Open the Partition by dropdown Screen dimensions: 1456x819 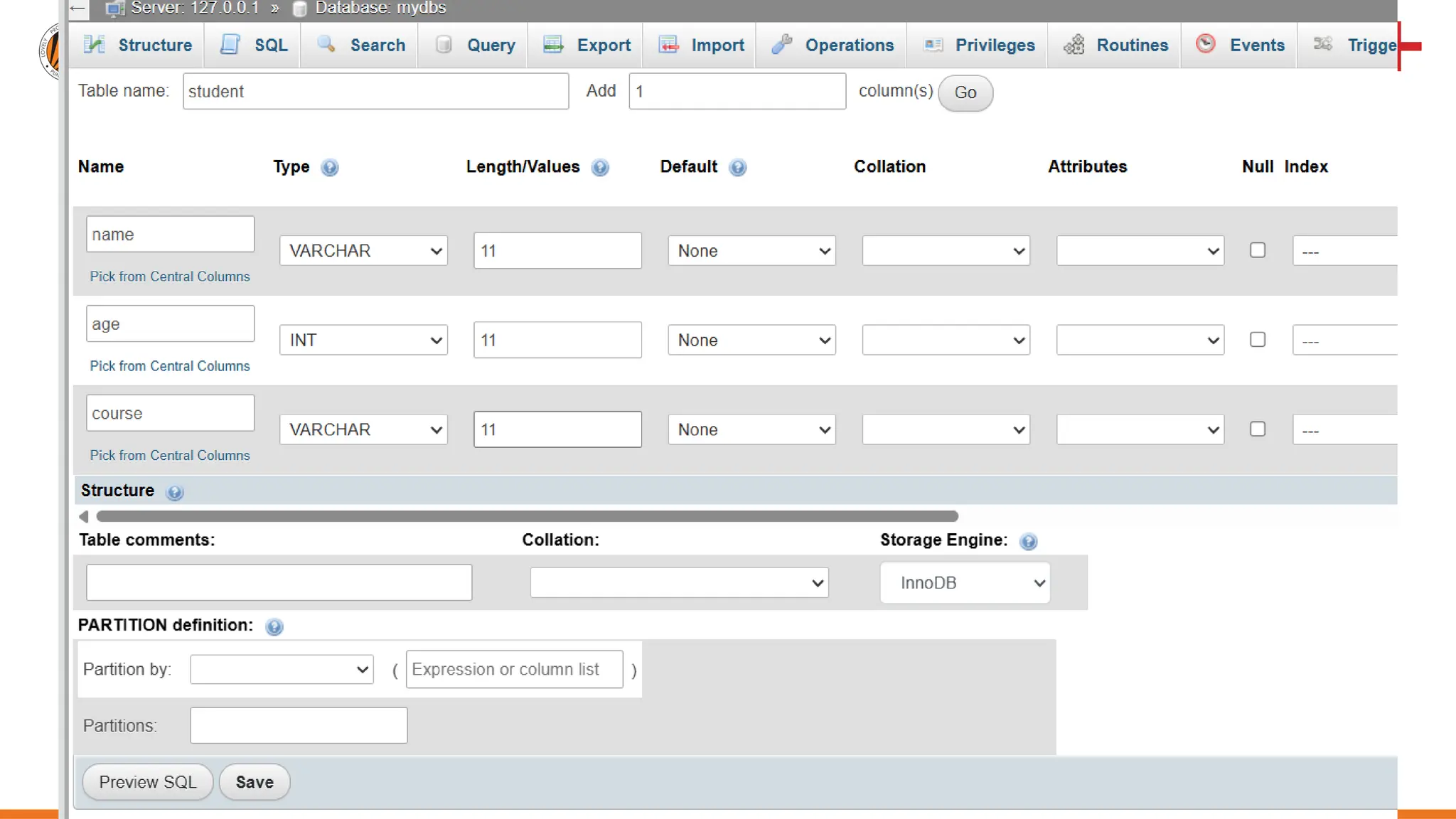pos(282,670)
